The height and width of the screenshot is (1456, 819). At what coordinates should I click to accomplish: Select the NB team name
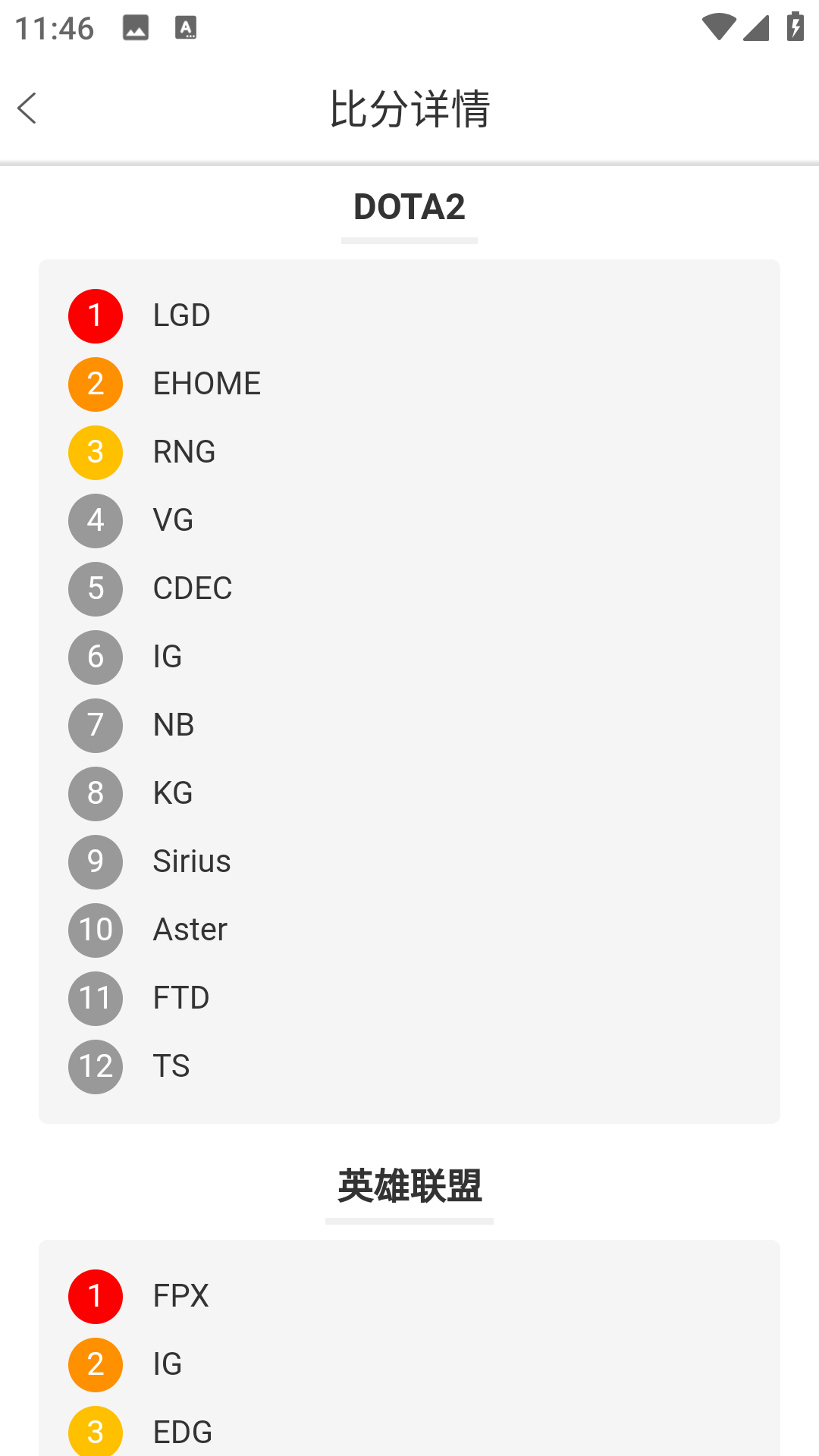click(174, 725)
